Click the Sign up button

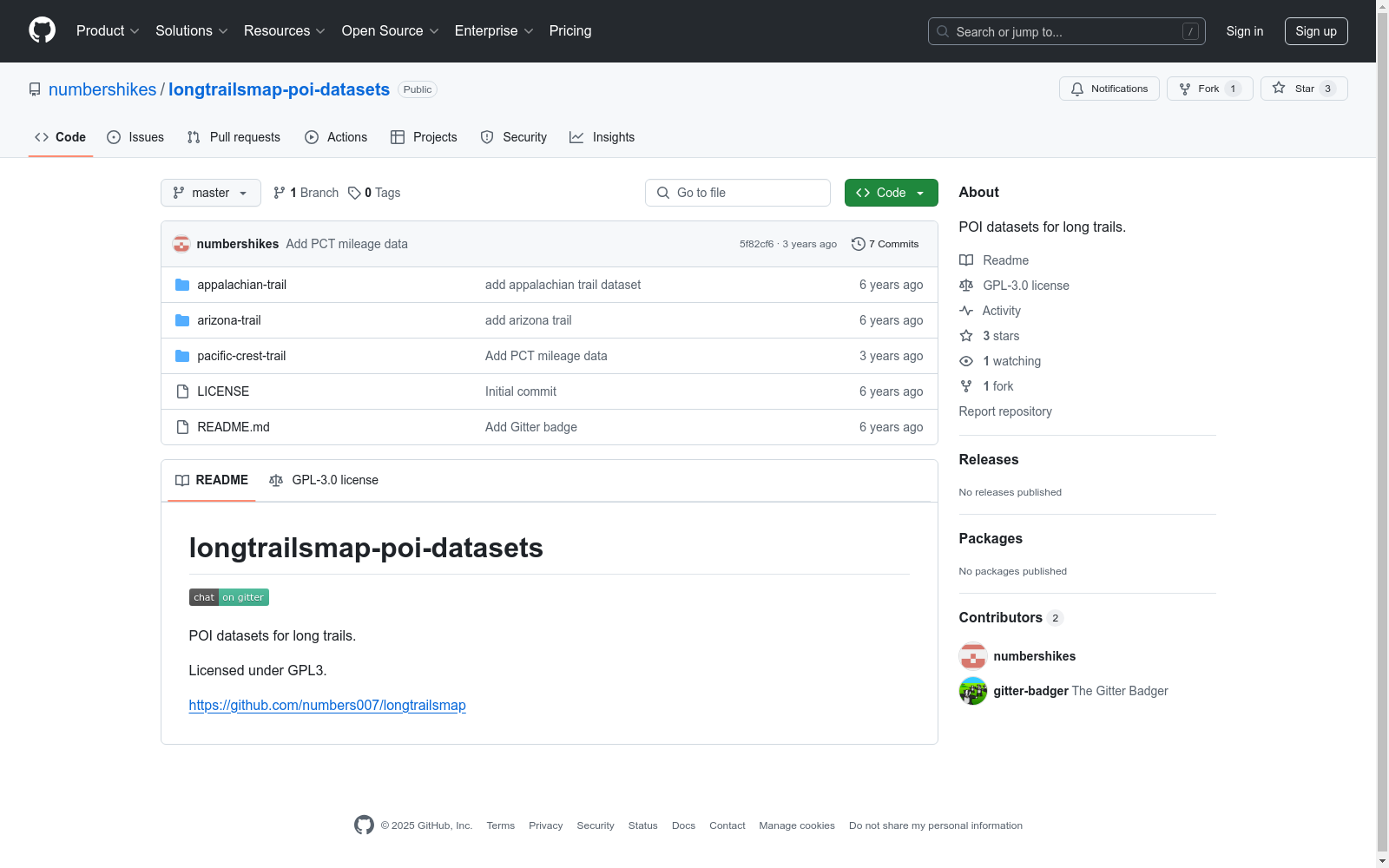click(1316, 31)
